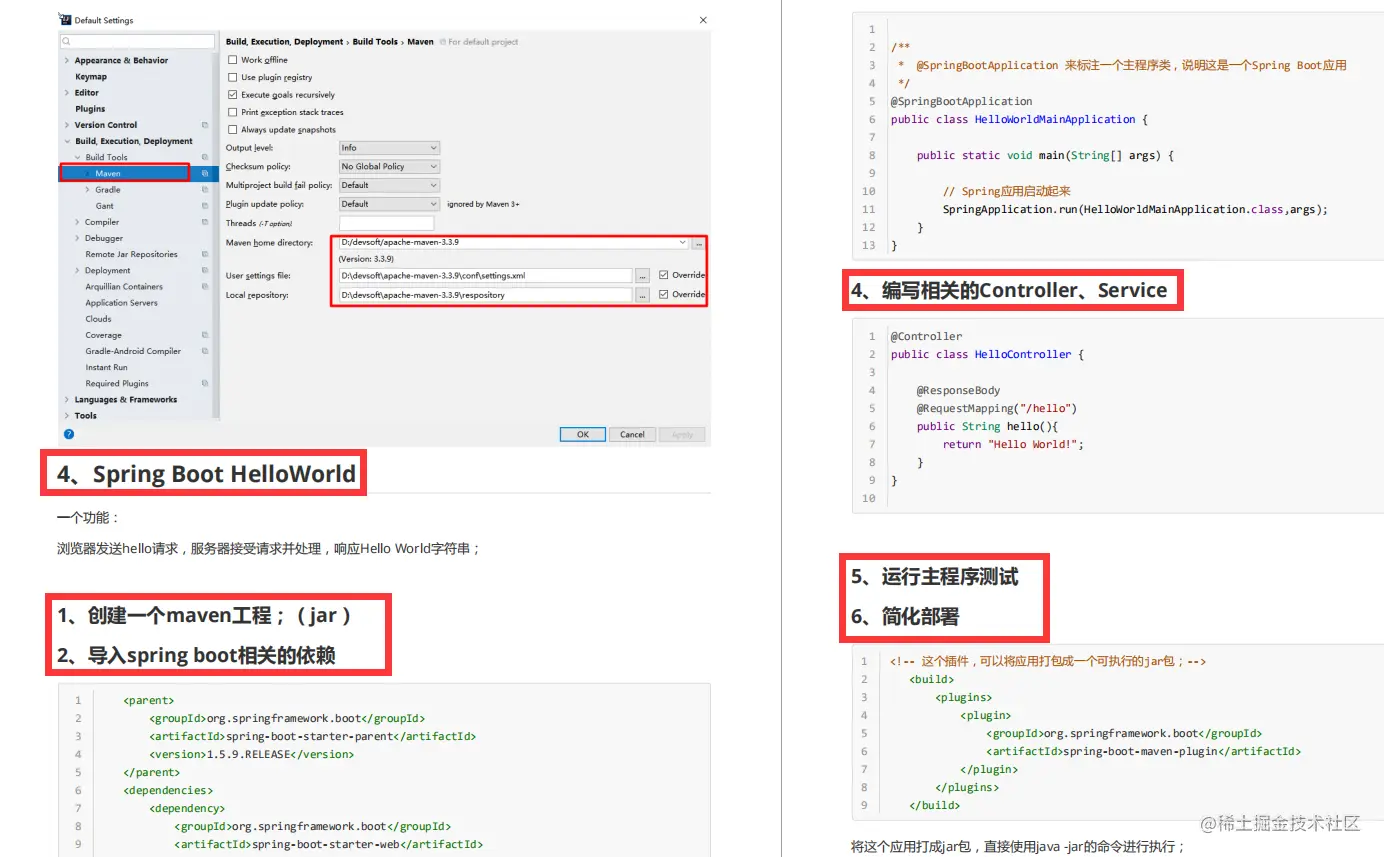1384x857 pixels.
Task: Expand the Appearance & Behavior node
Action: (67, 61)
